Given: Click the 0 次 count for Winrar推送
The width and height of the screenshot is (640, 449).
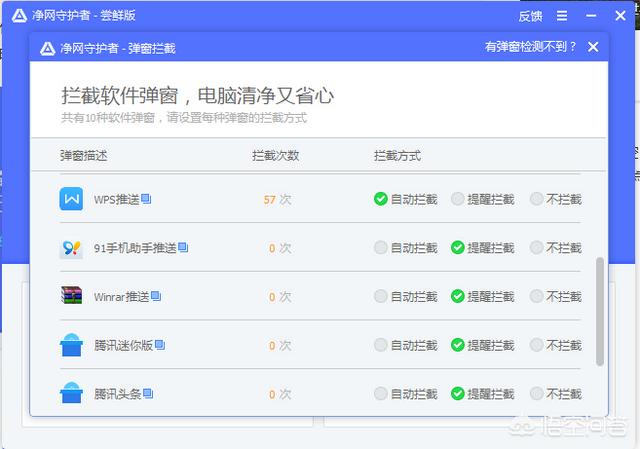Looking at the screenshot, I should pyautogui.click(x=280, y=297).
